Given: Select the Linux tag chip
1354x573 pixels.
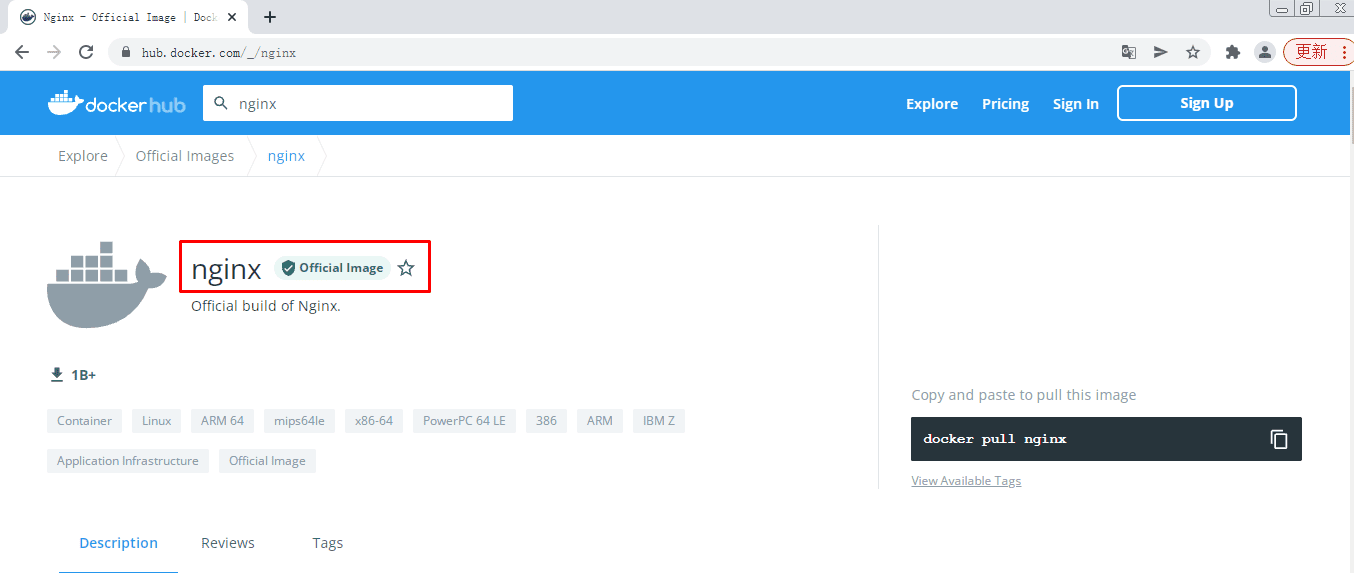Looking at the screenshot, I should coord(156,421).
